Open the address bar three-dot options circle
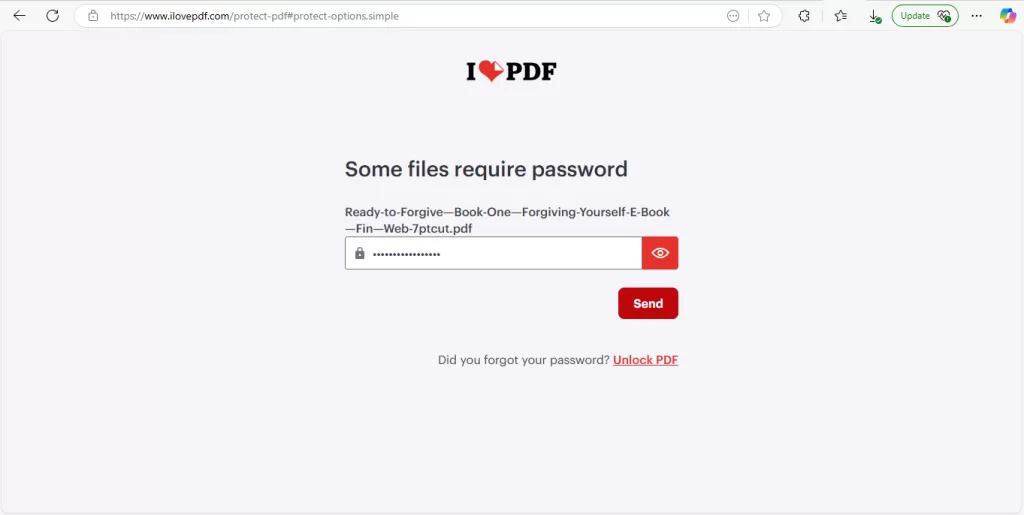 (733, 16)
